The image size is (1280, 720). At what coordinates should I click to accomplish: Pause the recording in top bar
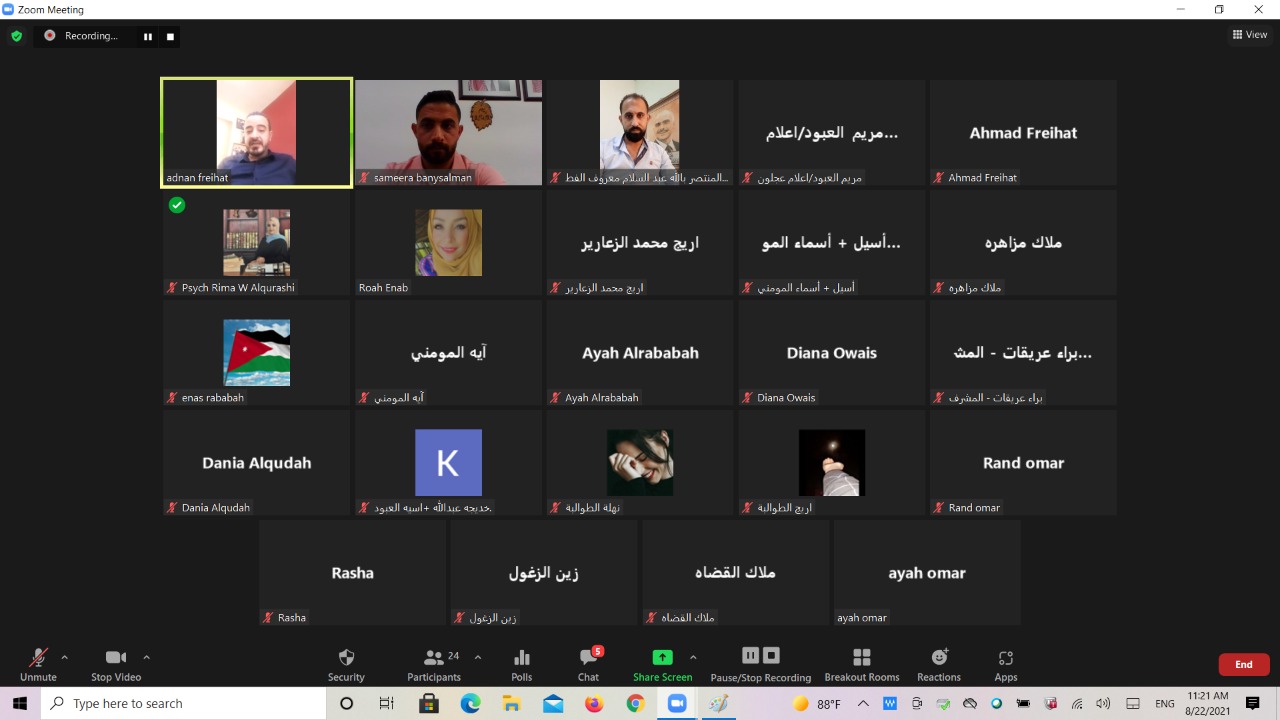pos(148,36)
